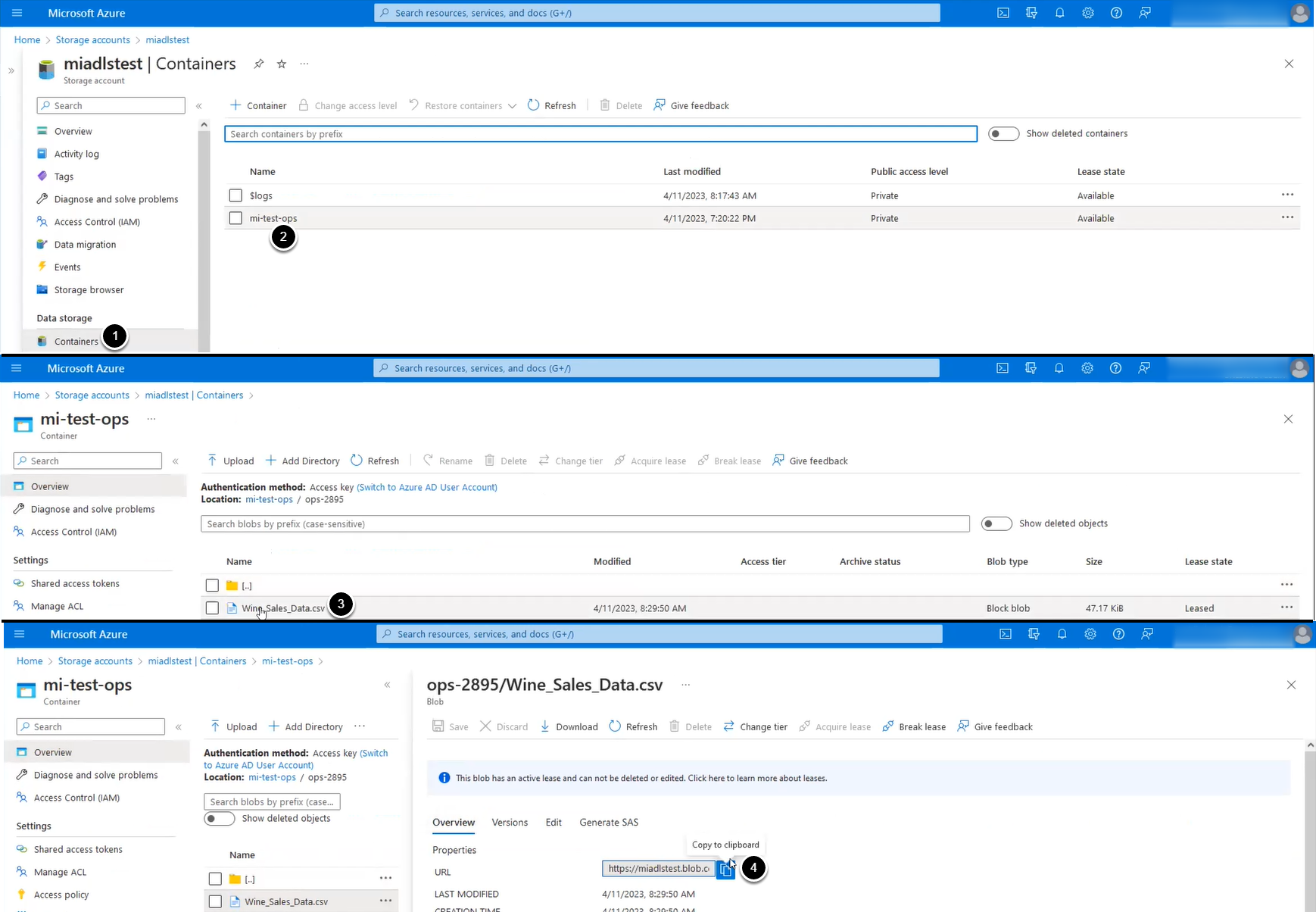Open directory filter icon on the blob detail page header
Screen dimensions: 1316x912
tap(1034, 634)
